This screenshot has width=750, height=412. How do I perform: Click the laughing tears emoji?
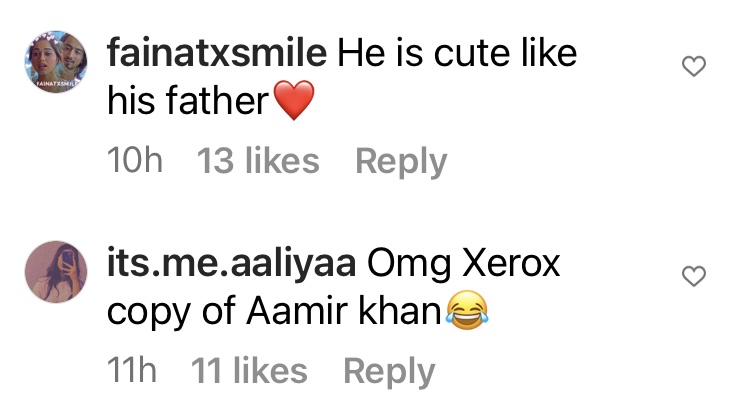[x=467, y=310]
